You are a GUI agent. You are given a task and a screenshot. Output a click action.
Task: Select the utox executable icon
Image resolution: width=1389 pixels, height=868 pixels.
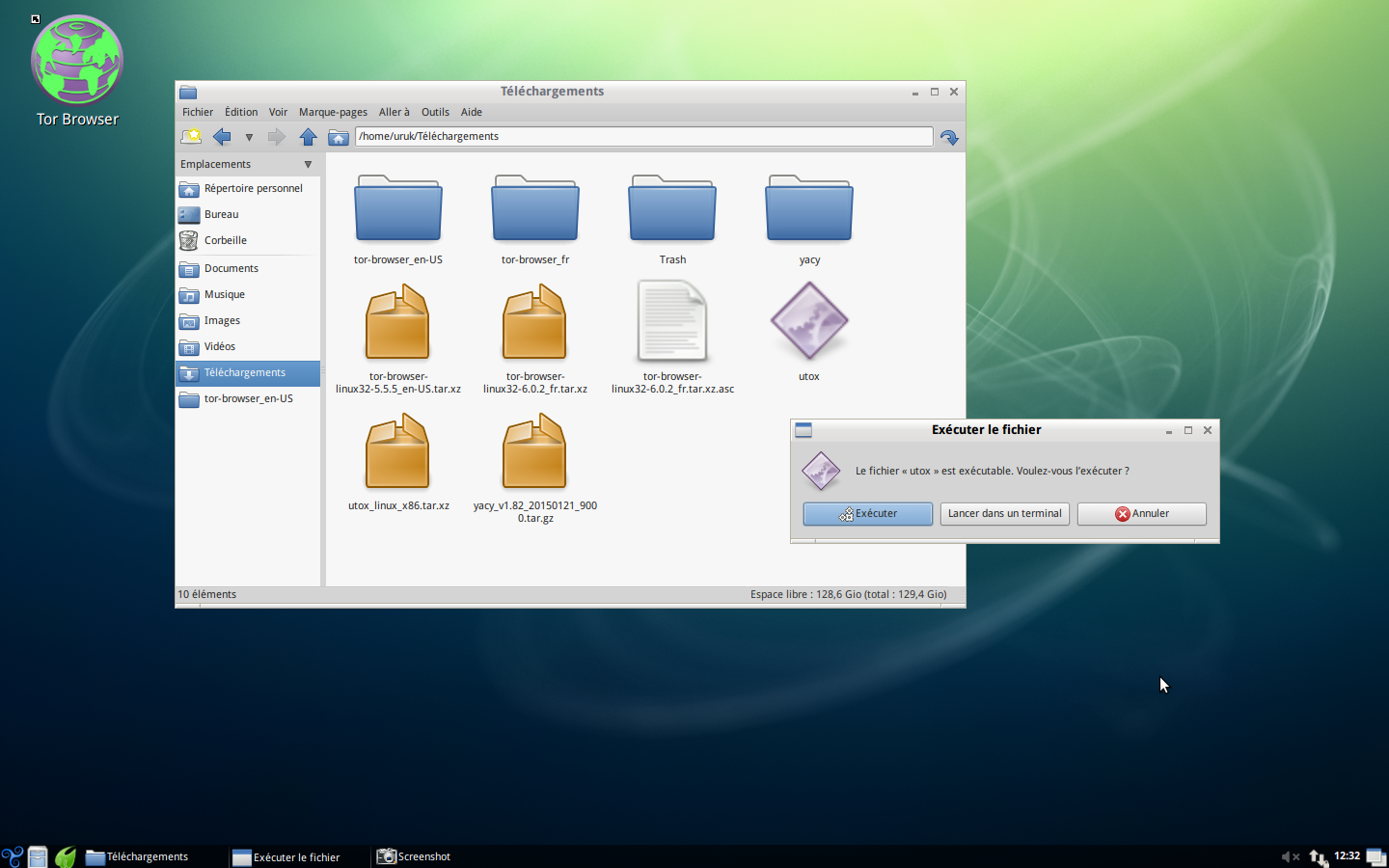809,321
